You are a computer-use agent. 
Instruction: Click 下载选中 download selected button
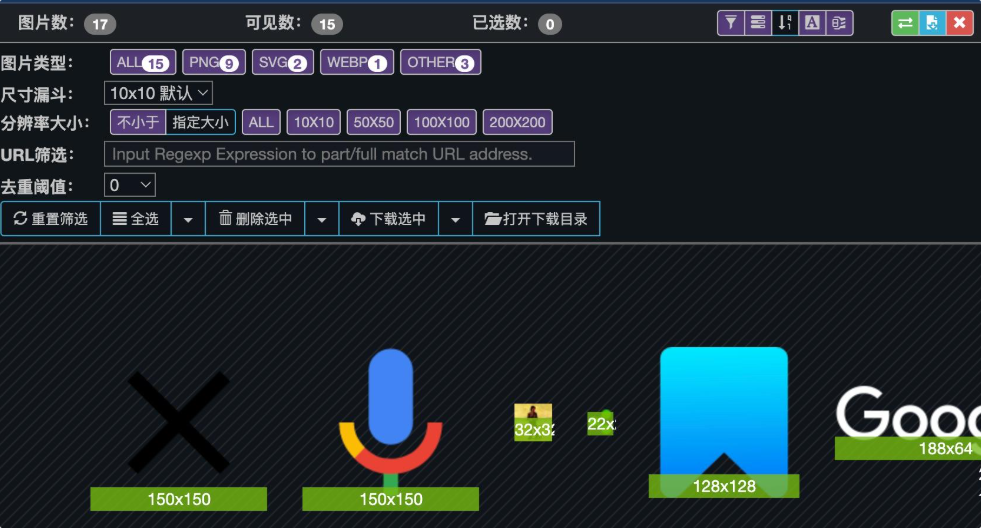point(389,218)
